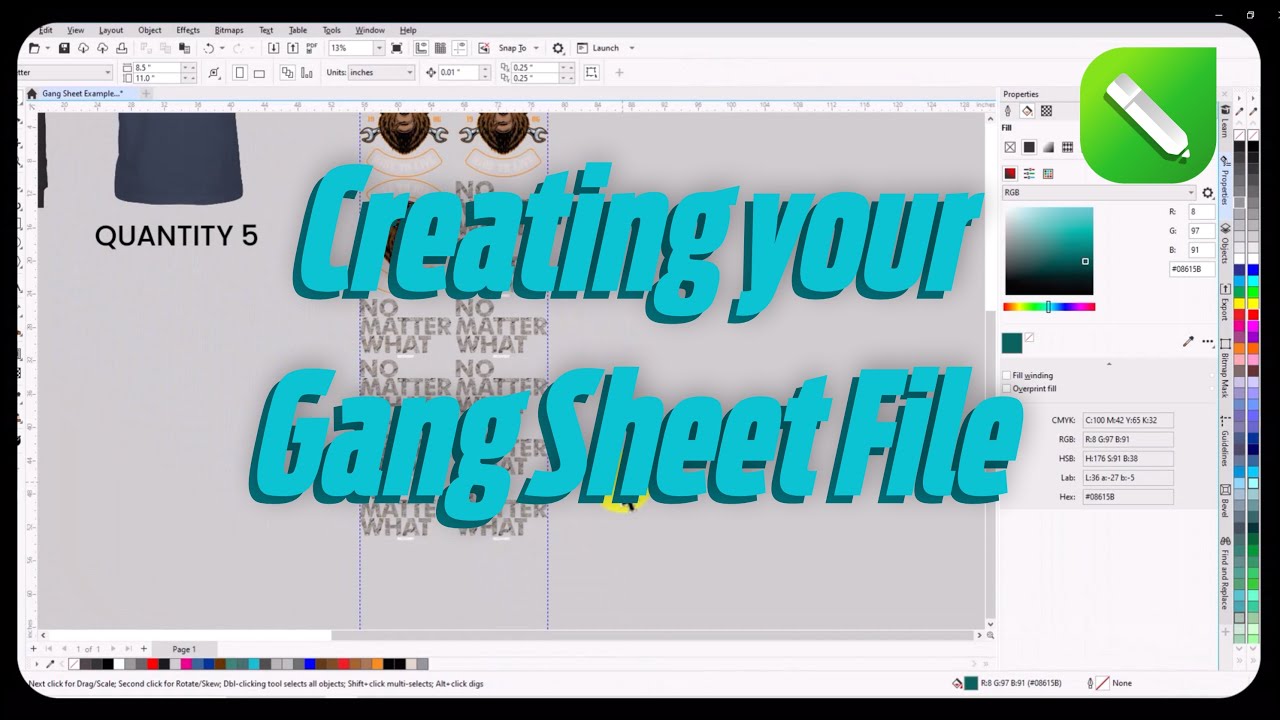Click the horizontal scrollbar below the canvas

click(656, 635)
